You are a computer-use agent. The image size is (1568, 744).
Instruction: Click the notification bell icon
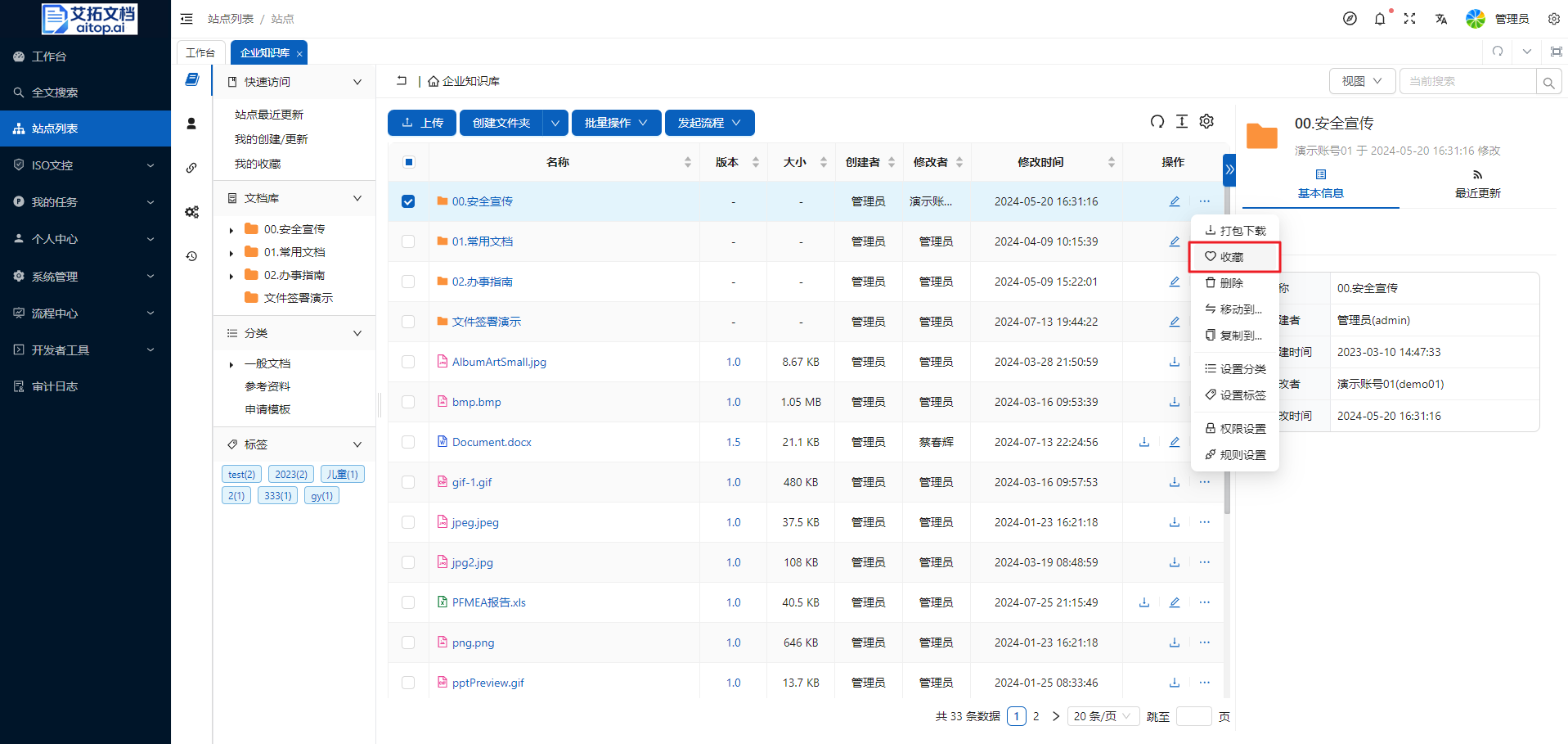pyautogui.click(x=1380, y=19)
